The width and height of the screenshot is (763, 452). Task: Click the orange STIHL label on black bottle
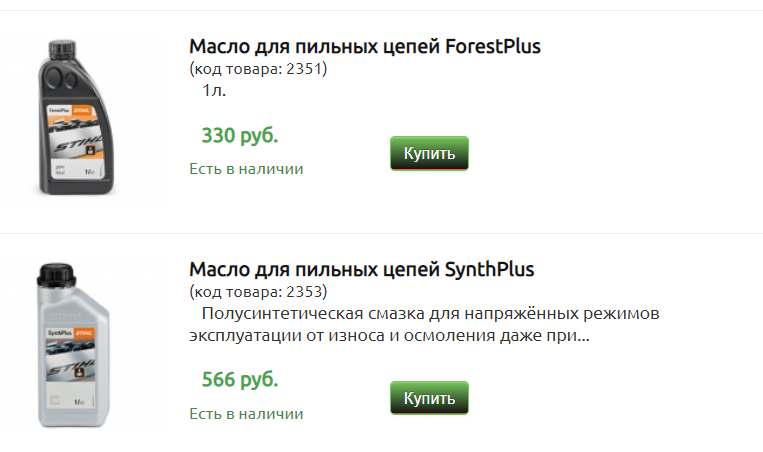click(82, 111)
